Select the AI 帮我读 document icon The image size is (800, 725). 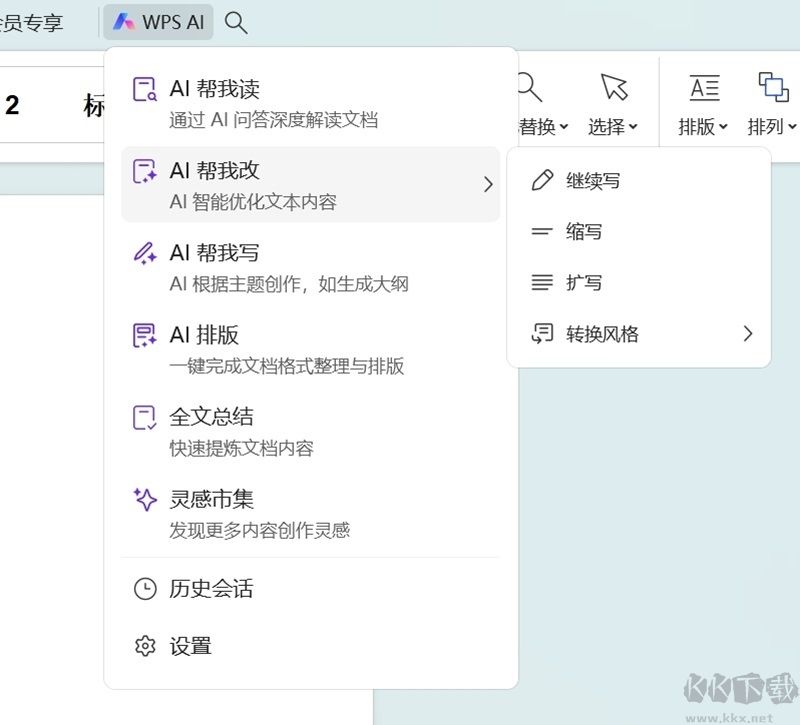[144, 86]
